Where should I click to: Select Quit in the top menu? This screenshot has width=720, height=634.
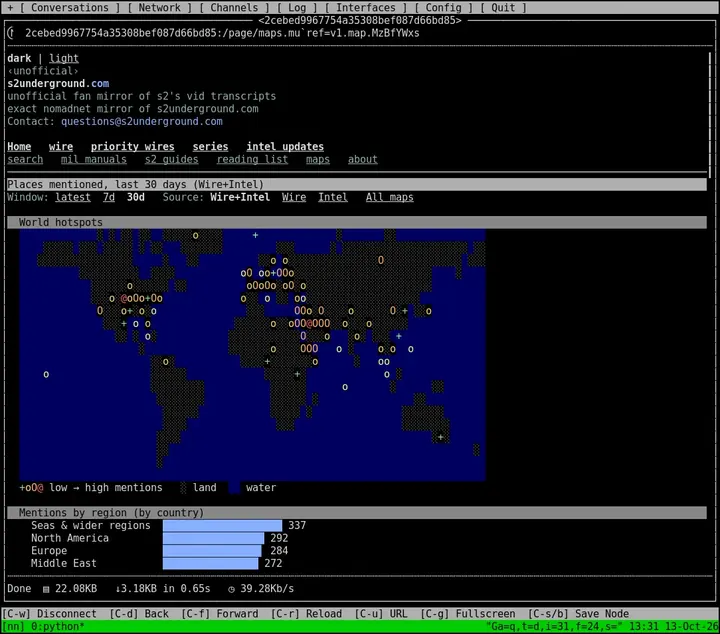point(503,7)
